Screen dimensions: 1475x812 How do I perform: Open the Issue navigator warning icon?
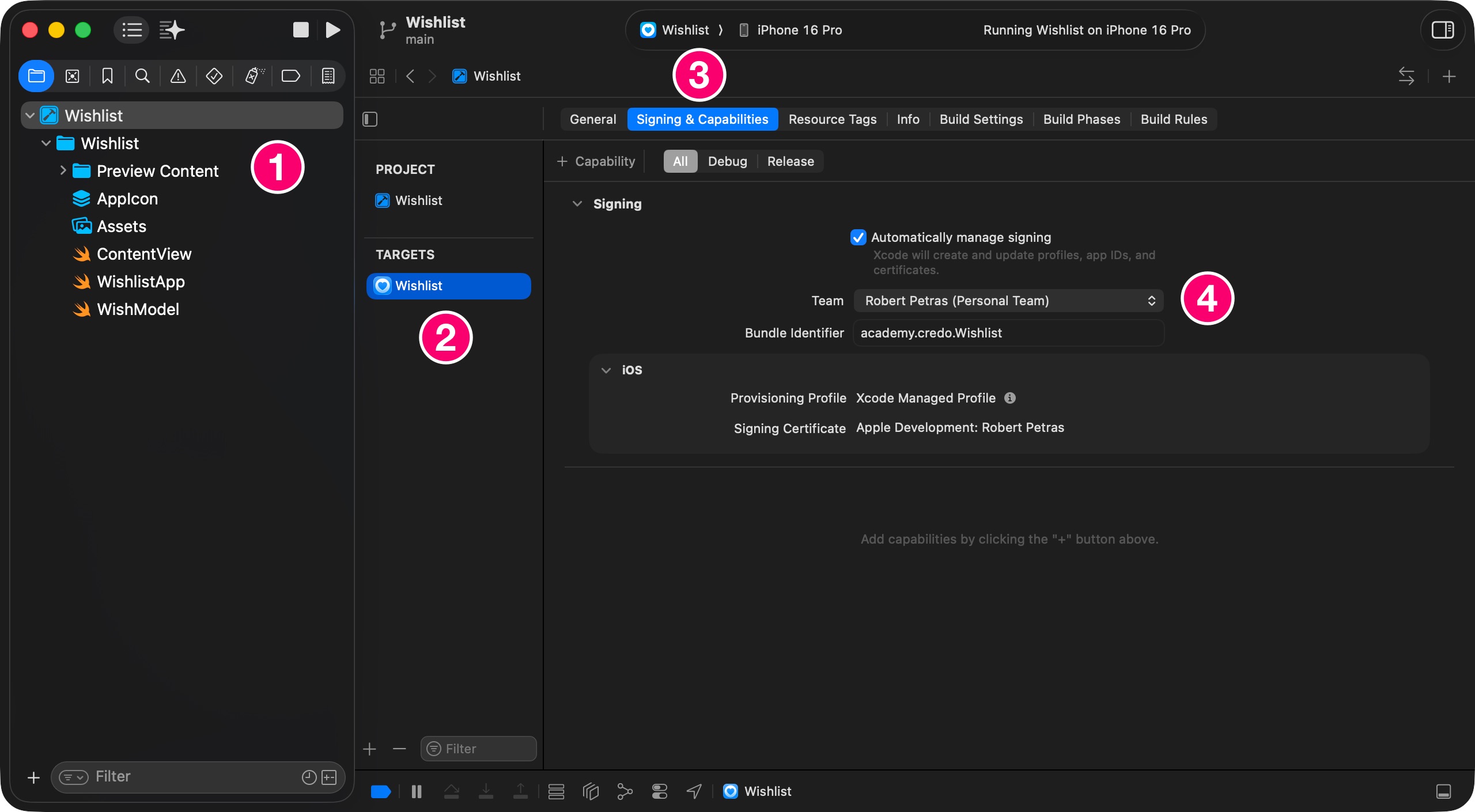tap(178, 76)
